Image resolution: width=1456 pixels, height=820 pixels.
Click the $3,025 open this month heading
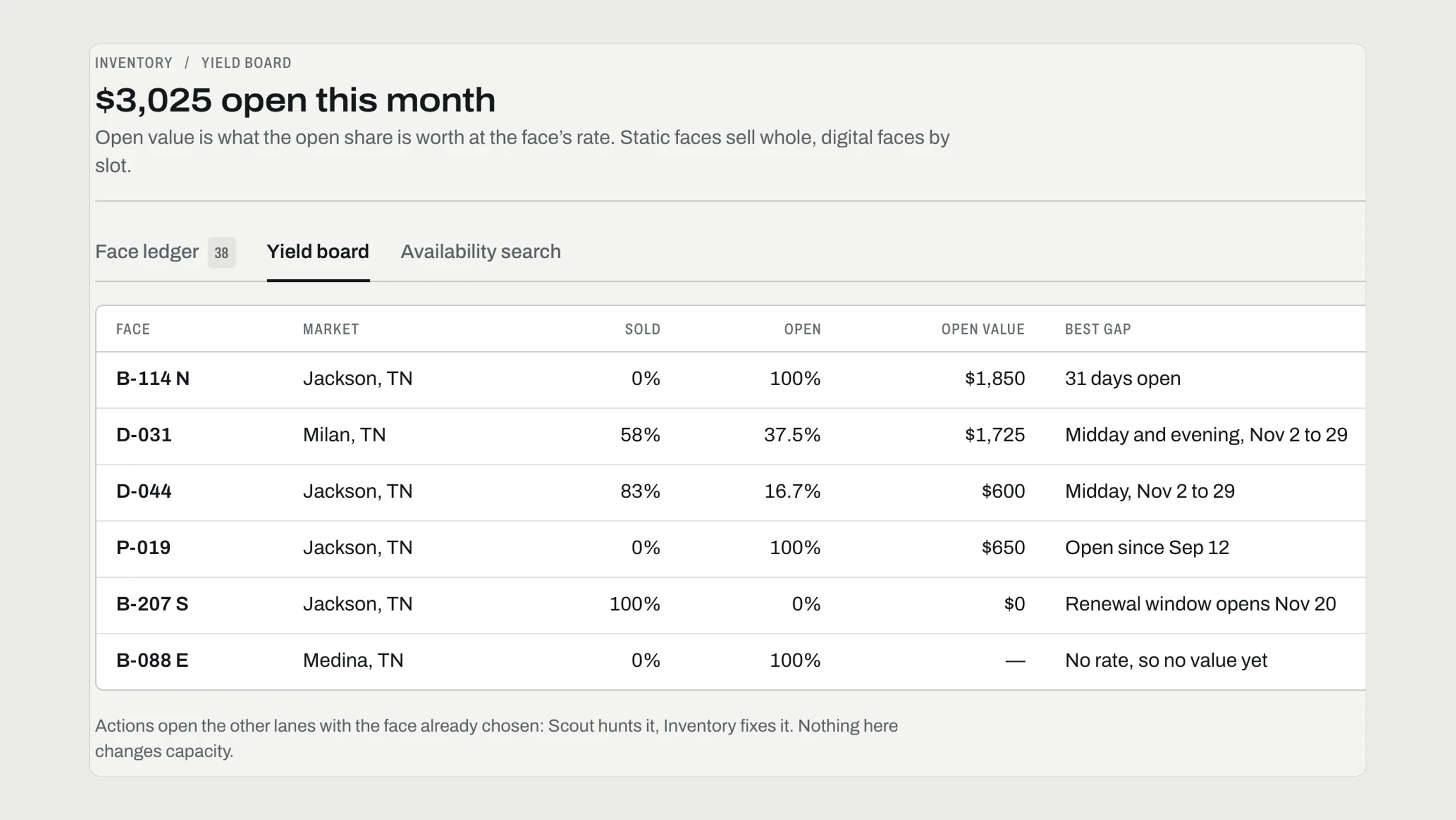tap(295, 101)
